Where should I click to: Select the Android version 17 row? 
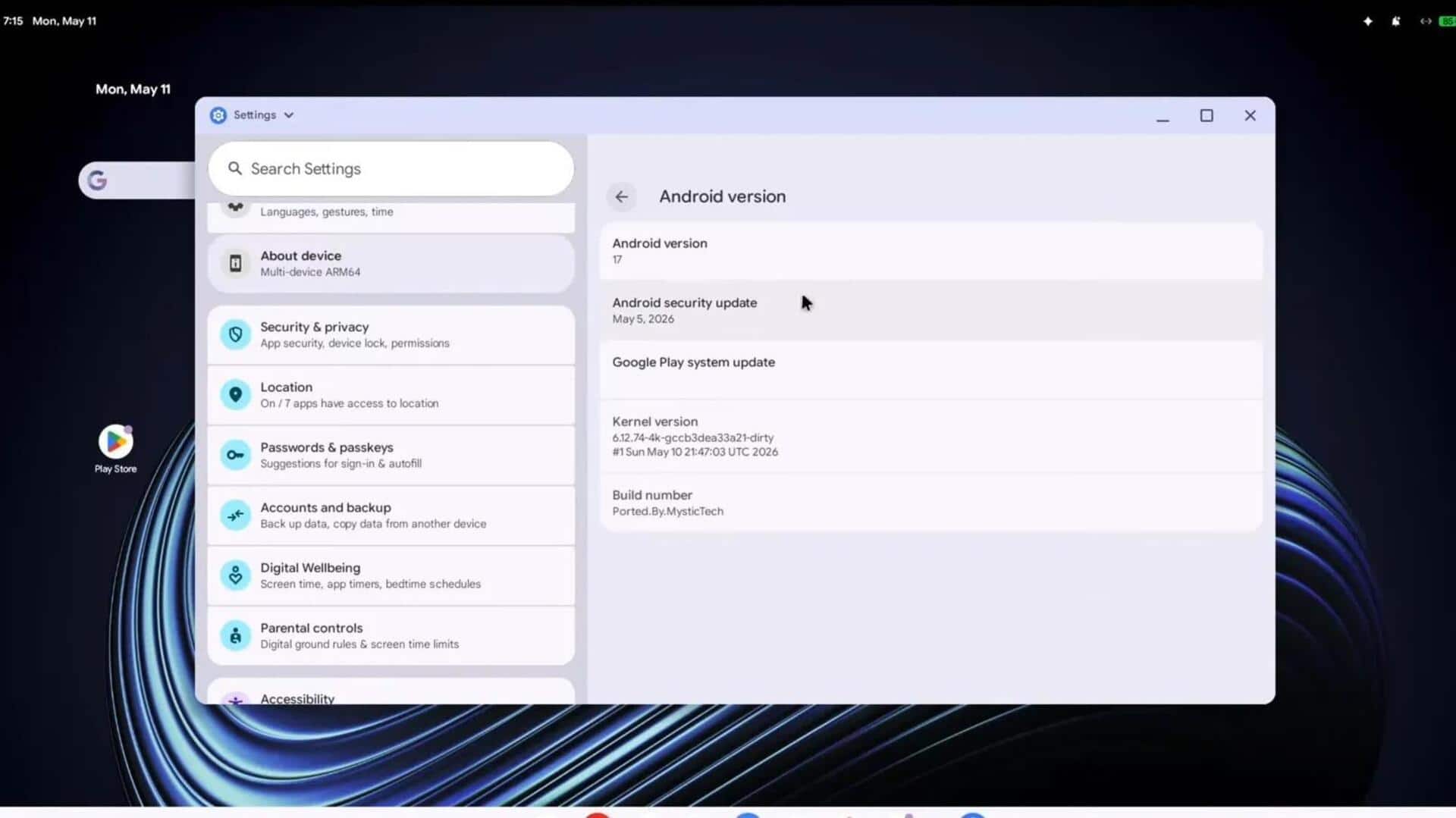(x=931, y=251)
